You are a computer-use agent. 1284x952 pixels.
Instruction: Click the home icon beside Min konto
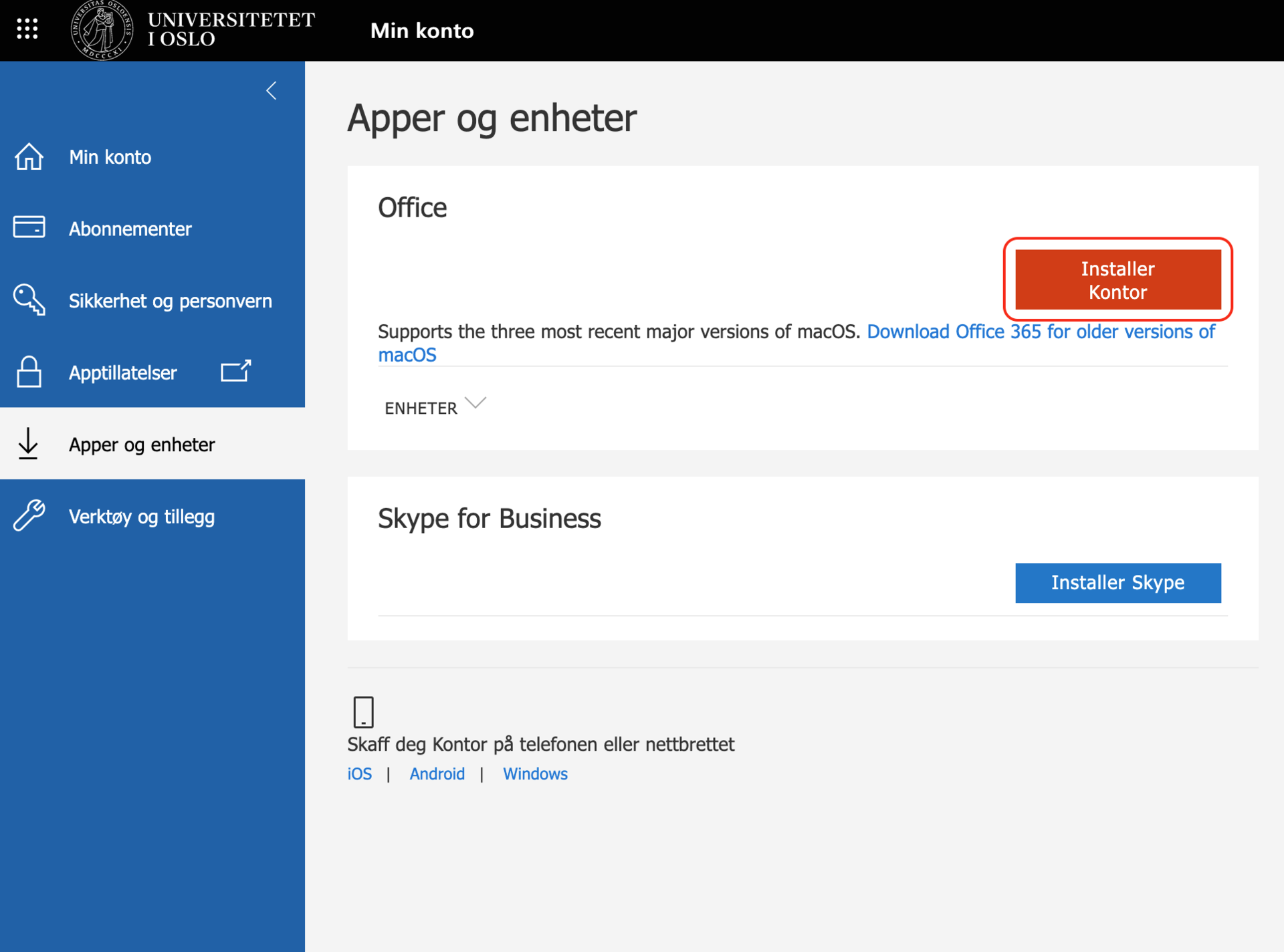[x=29, y=157]
